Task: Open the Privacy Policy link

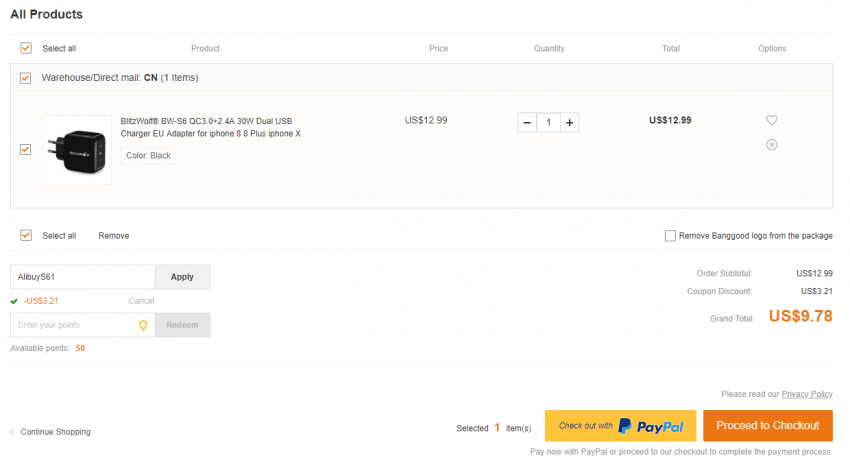Action: click(x=807, y=394)
